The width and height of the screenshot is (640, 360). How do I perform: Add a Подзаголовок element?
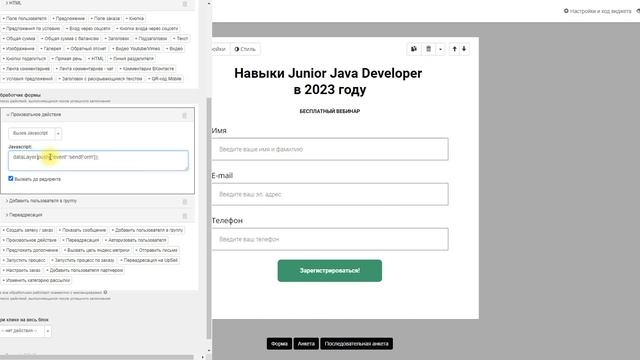click(x=151, y=38)
